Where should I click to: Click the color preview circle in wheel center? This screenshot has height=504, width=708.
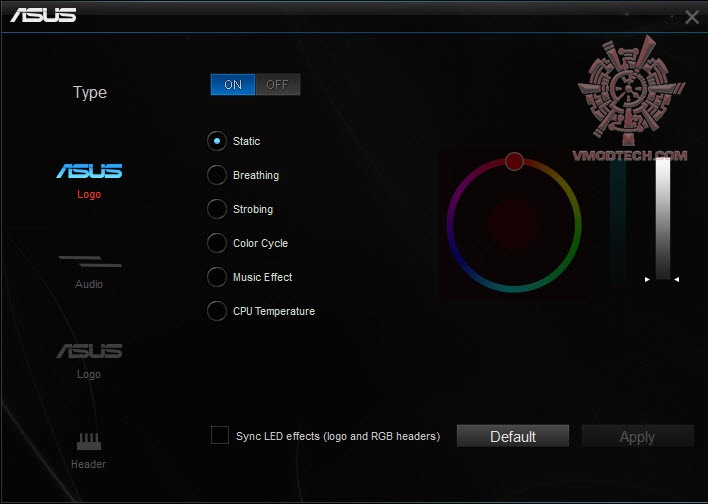513,224
